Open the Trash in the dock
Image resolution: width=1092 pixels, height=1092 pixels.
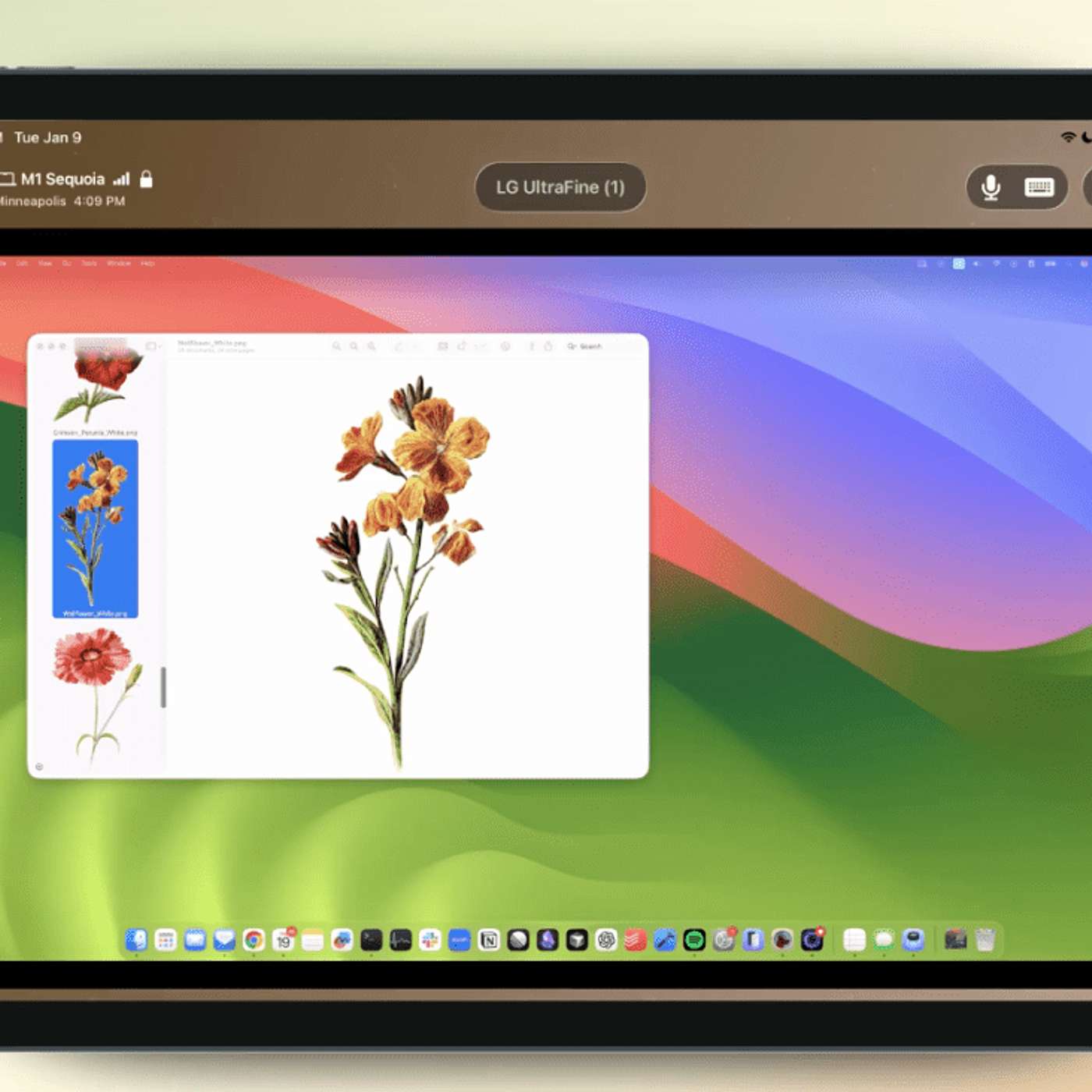984,940
